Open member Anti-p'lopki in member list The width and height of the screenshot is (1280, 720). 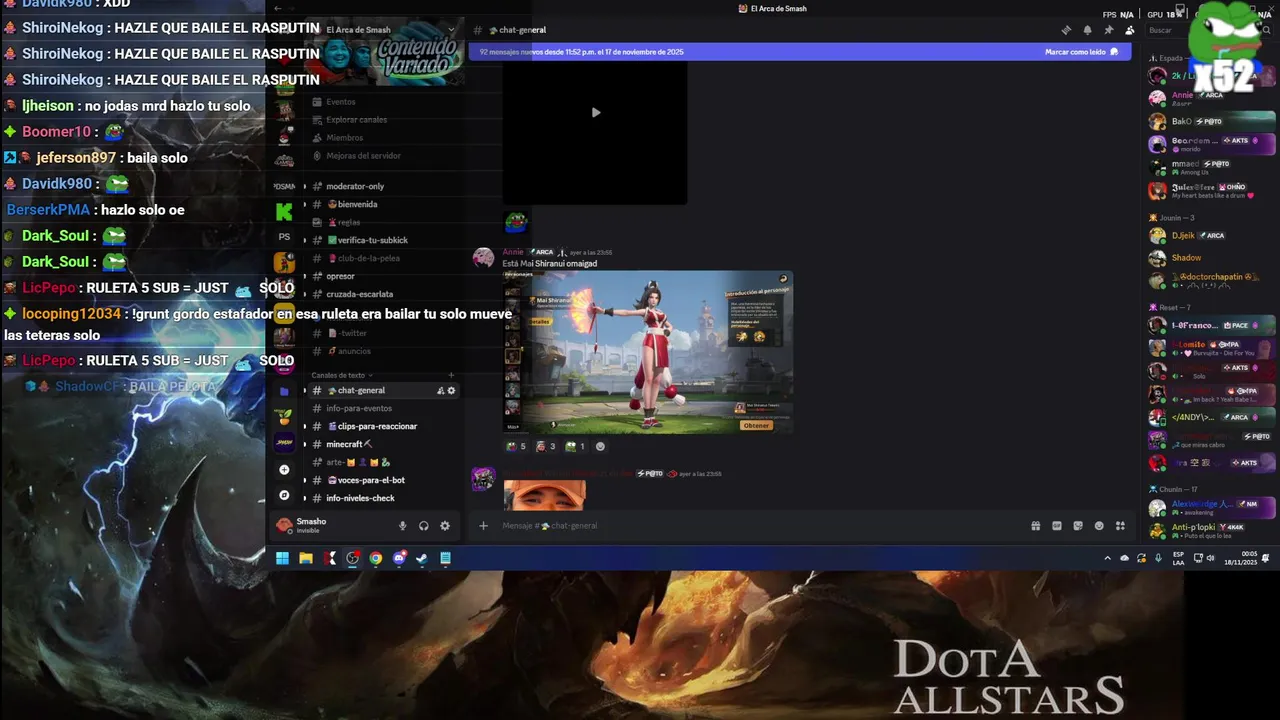[1212, 530]
